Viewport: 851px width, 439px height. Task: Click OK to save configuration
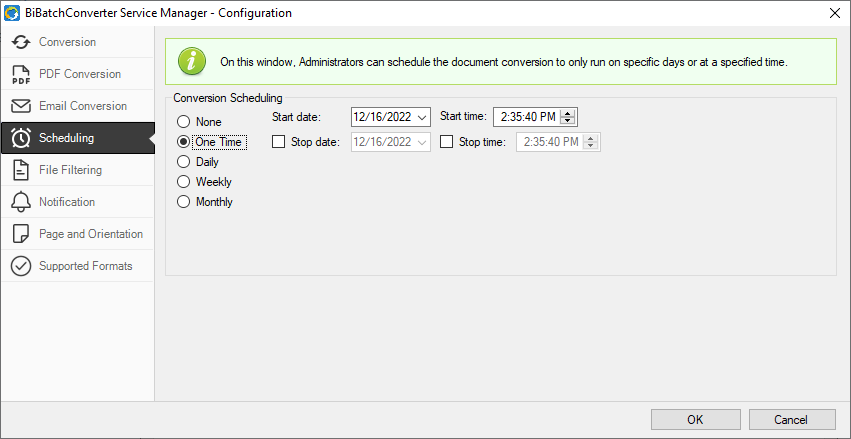coord(695,419)
